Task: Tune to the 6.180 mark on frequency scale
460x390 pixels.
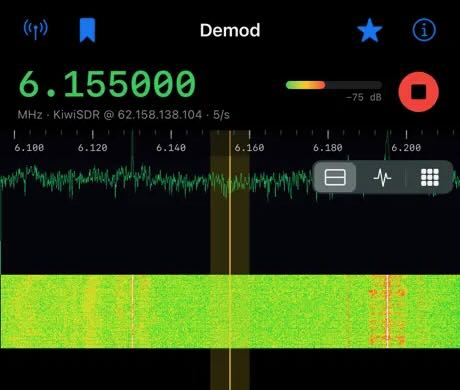Action: click(x=328, y=147)
